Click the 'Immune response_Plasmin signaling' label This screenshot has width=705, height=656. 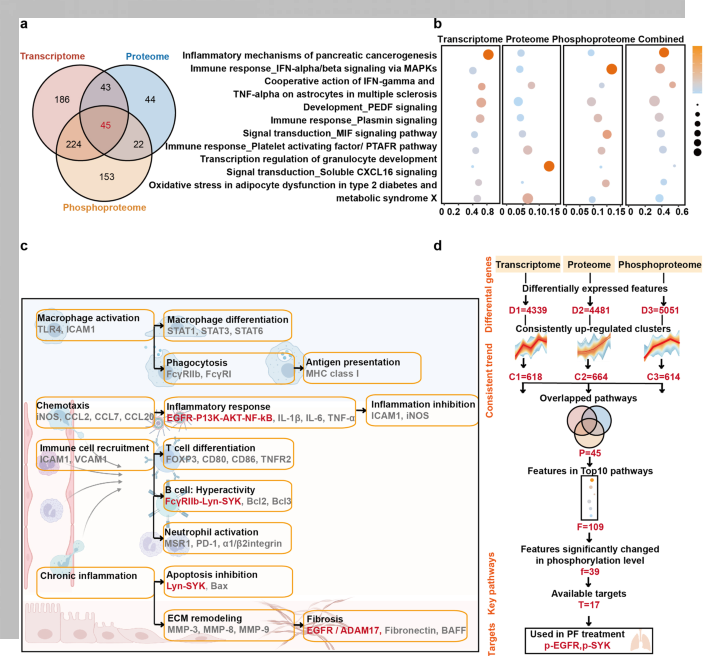(353, 120)
